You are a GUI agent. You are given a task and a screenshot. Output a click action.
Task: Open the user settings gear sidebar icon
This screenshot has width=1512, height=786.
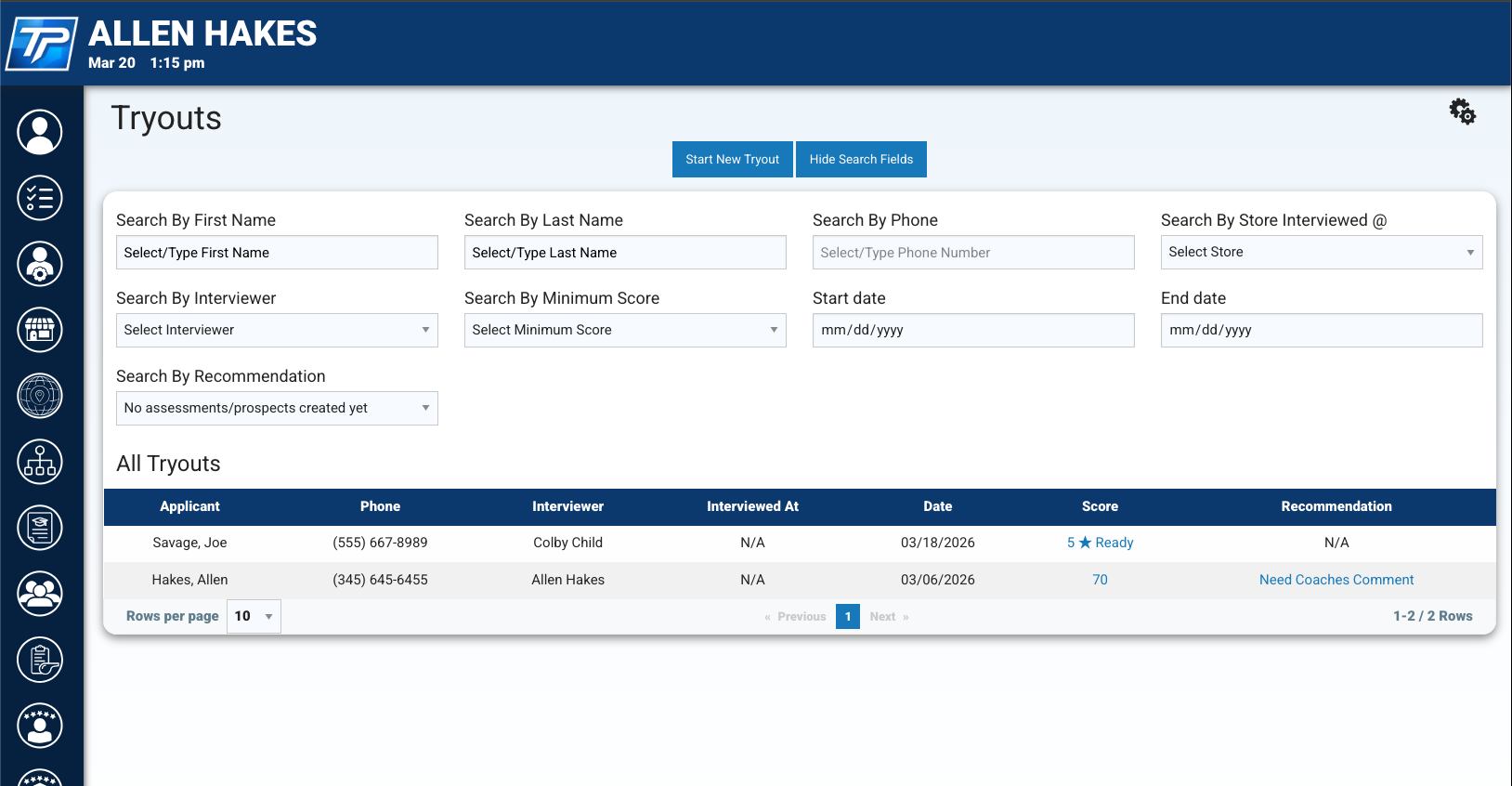[40, 264]
